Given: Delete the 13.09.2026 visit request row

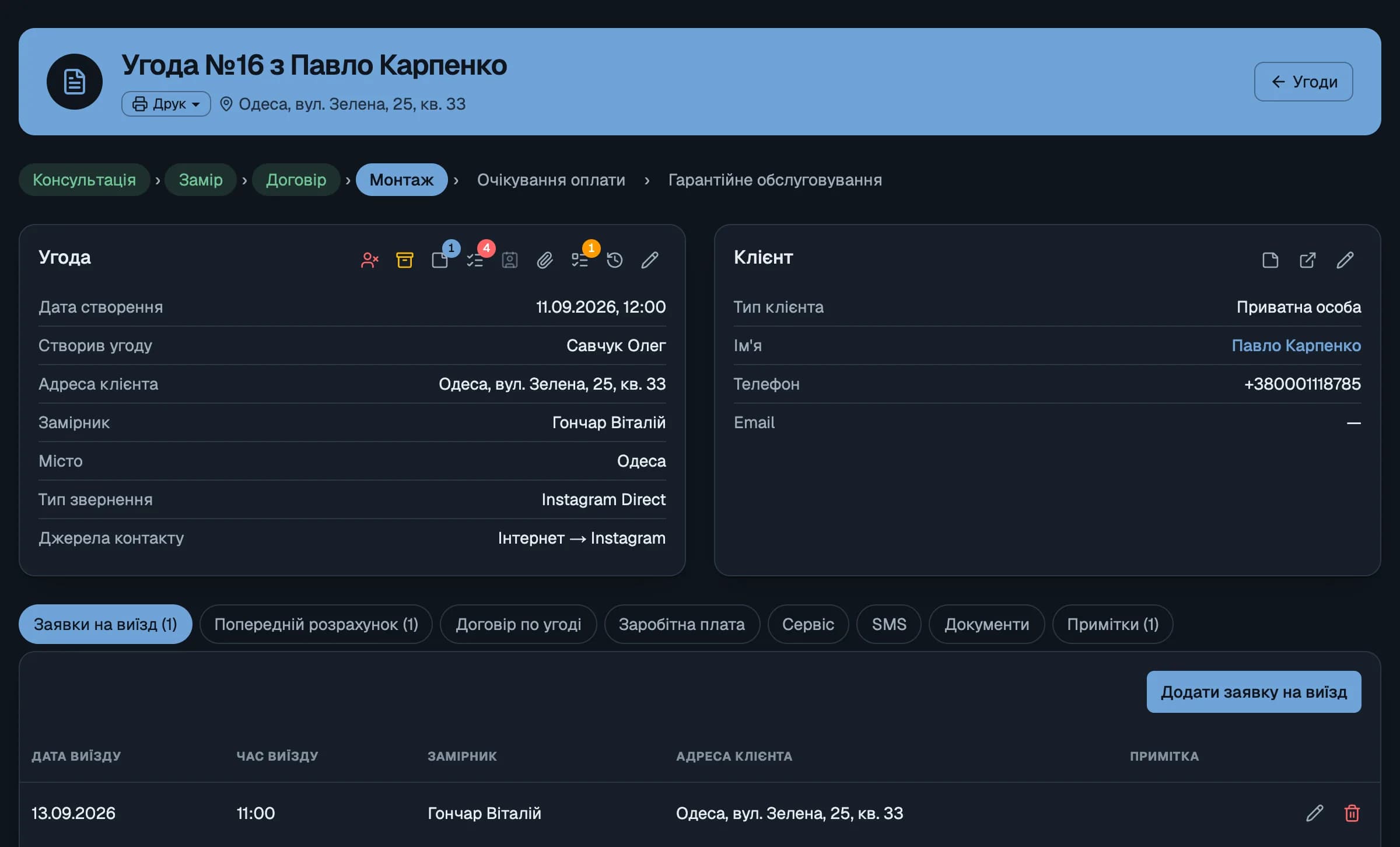Looking at the screenshot, I should point(1352,813).
